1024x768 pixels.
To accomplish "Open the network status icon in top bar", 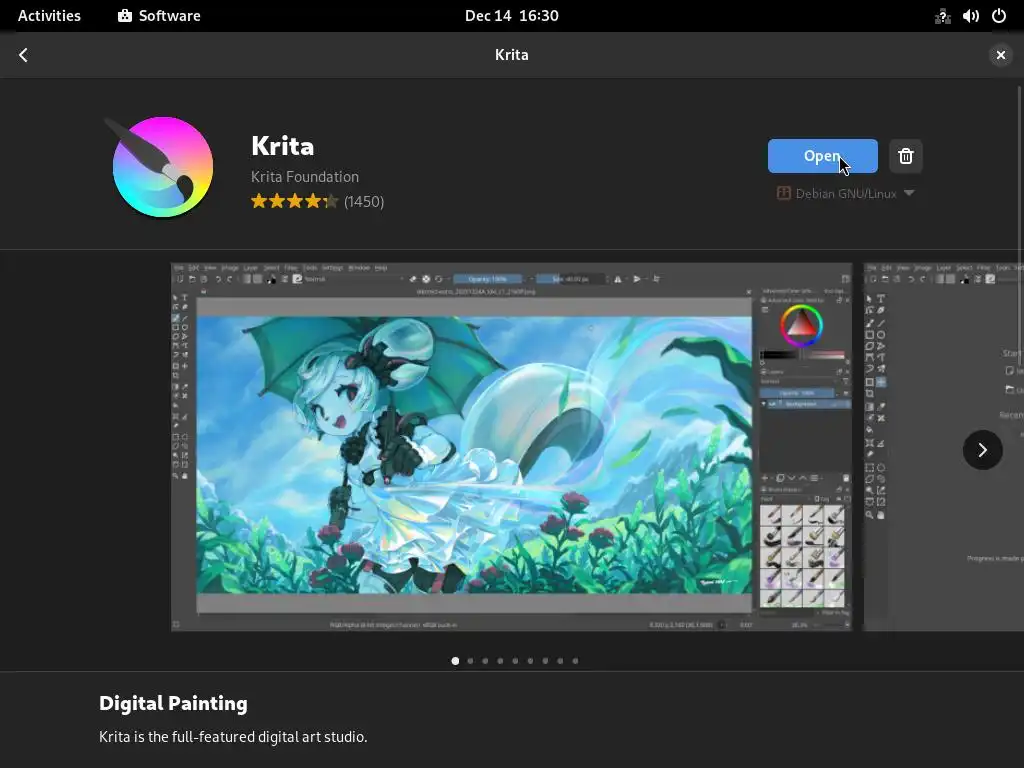I will (942, 16).
